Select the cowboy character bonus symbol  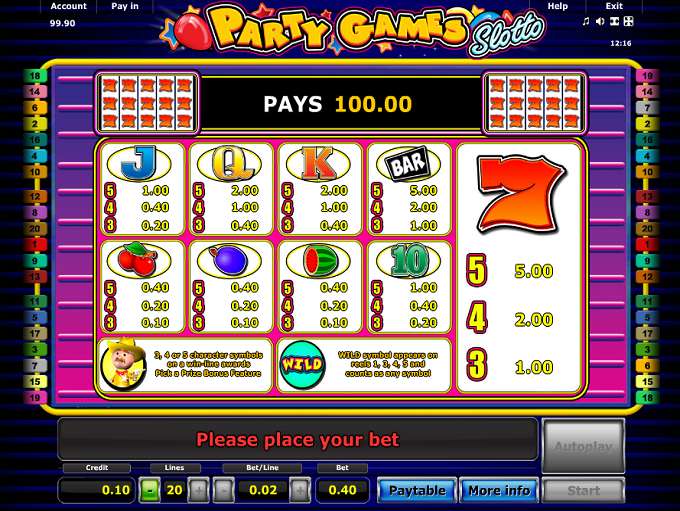click(123, 364)
